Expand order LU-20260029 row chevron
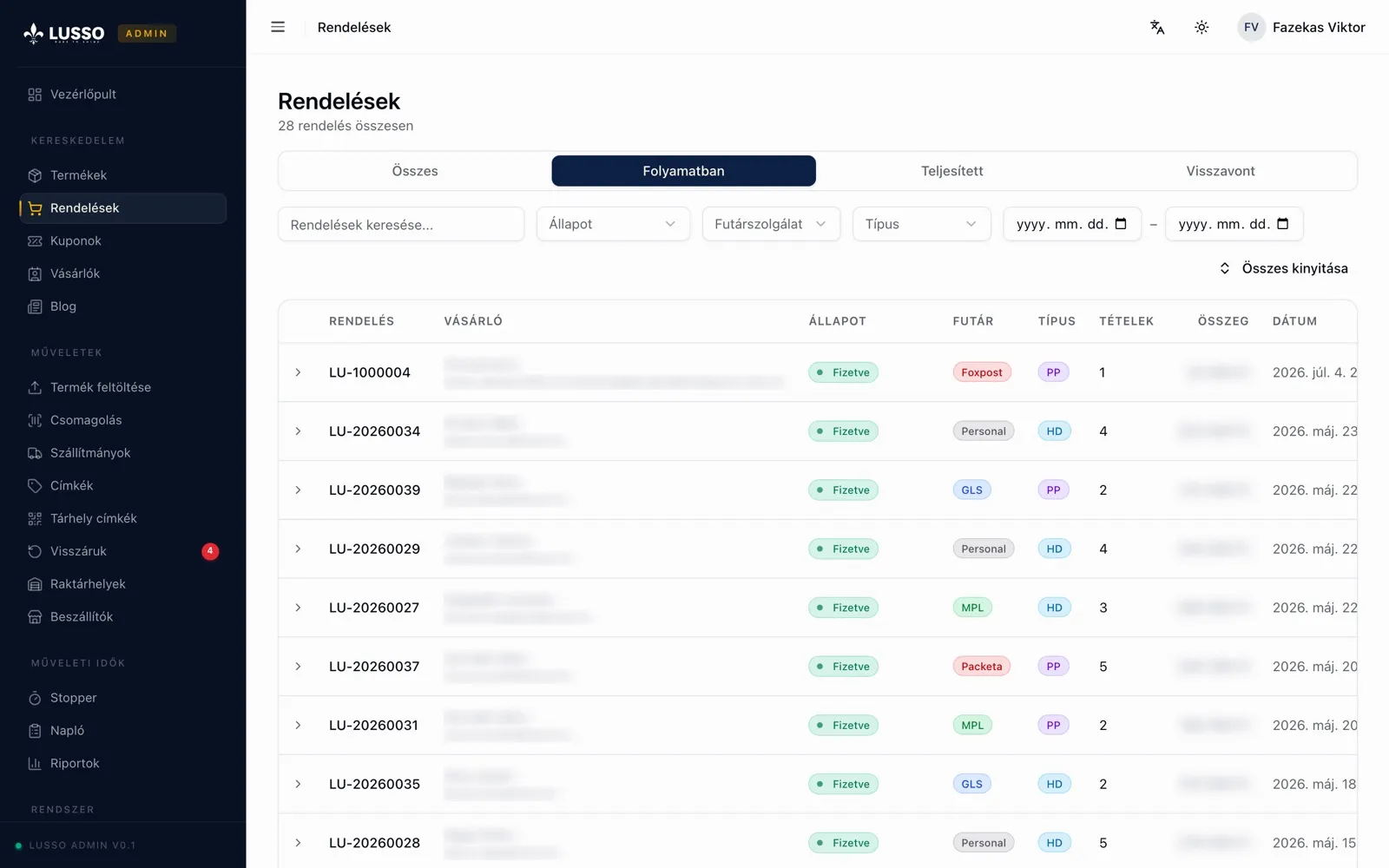The height and width of the screenshot is (868, 1389). tap(298, 549)
